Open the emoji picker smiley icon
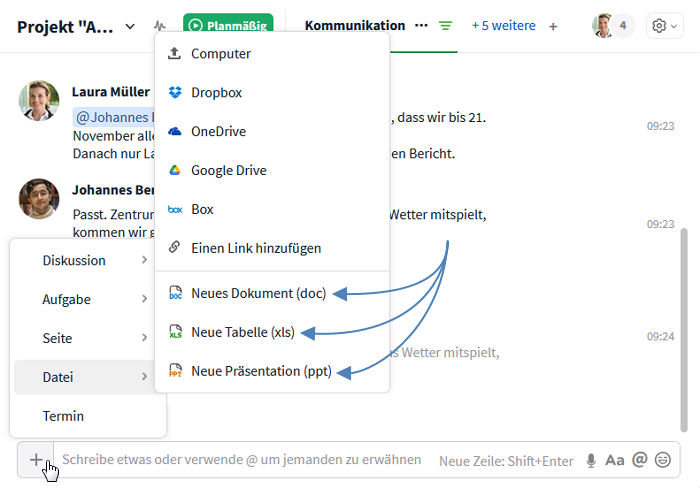Screen dimensions: 700x488 tap(662, 460)
